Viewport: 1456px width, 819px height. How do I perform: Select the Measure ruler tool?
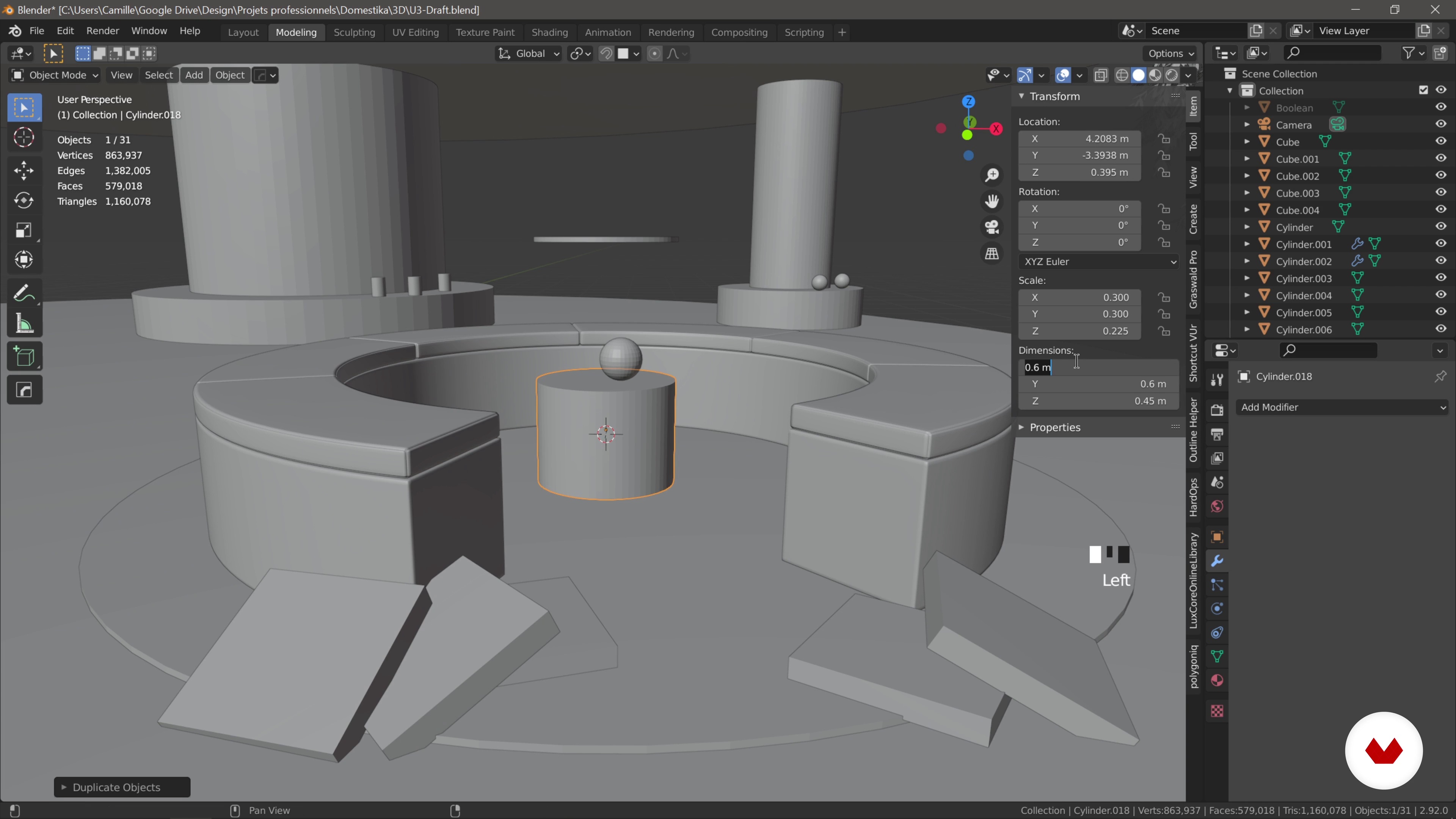click(24, 323)
